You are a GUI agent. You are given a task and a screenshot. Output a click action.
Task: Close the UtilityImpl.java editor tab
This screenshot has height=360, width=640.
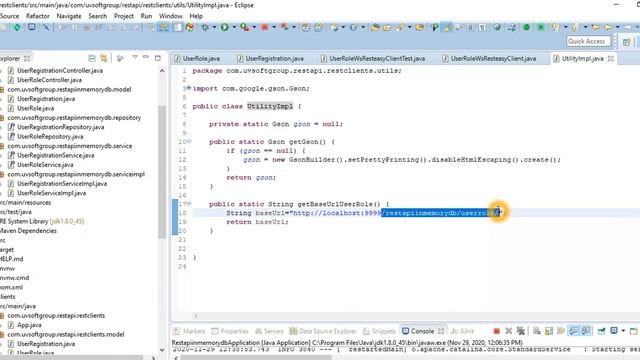pyautogui.click(x=611, y=58)
